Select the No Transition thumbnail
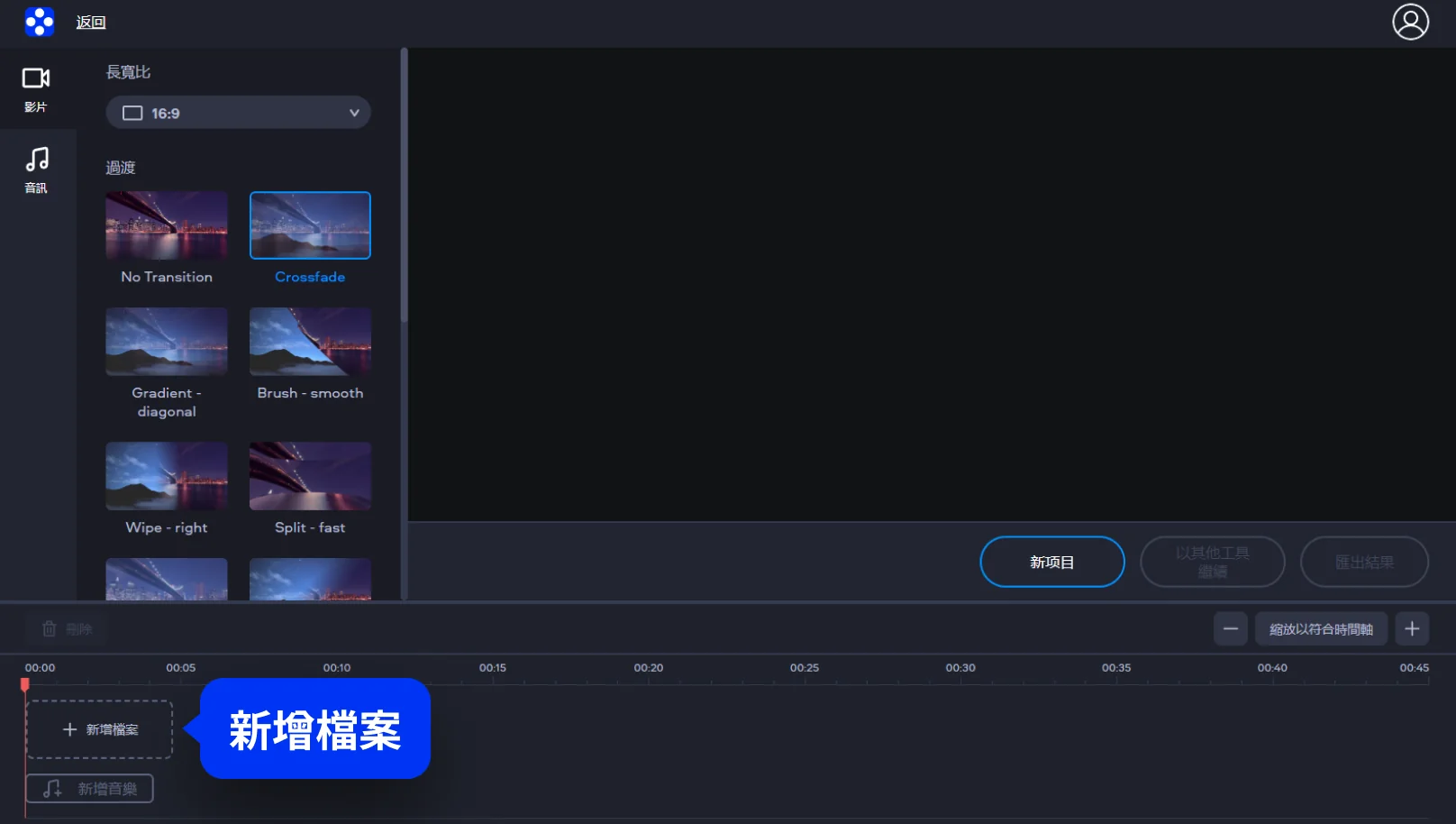1456x824 pixels. point(167,225)
